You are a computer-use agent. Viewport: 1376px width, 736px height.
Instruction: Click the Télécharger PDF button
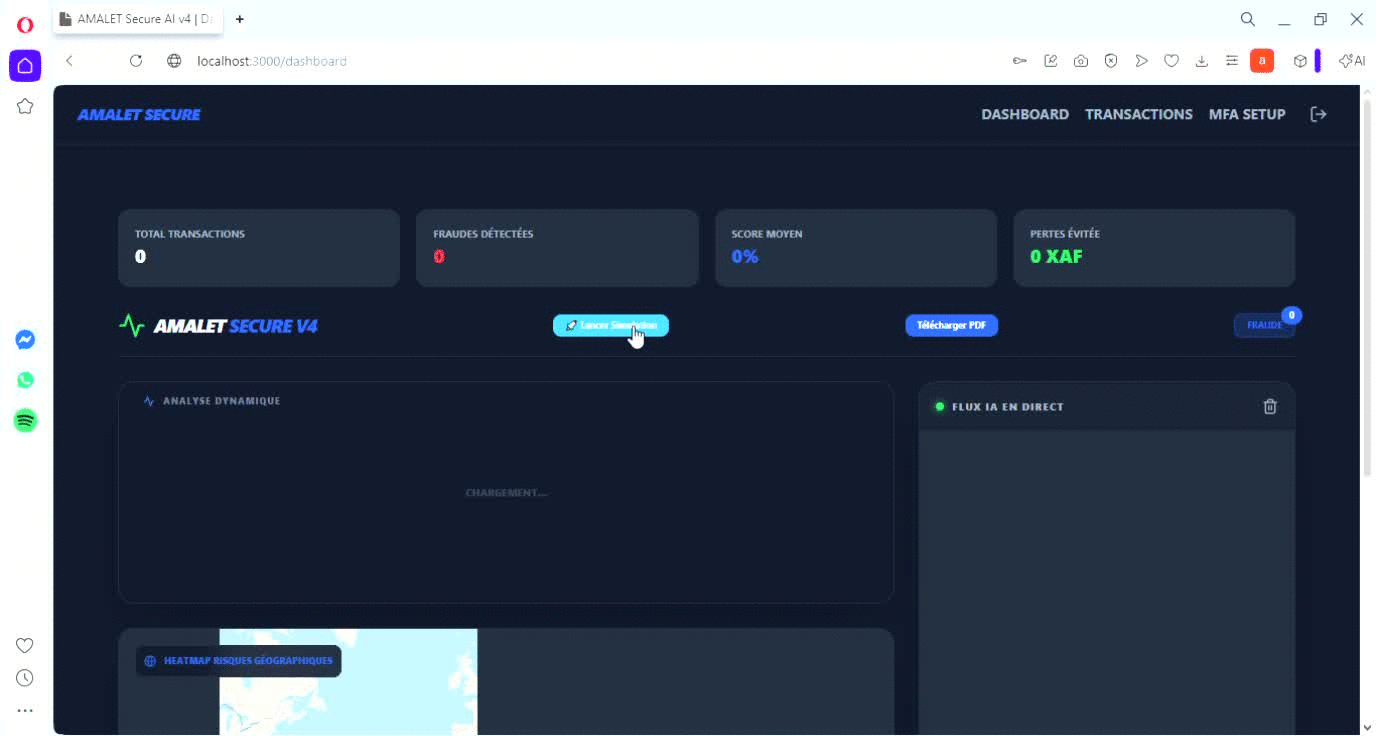point(951,325)
